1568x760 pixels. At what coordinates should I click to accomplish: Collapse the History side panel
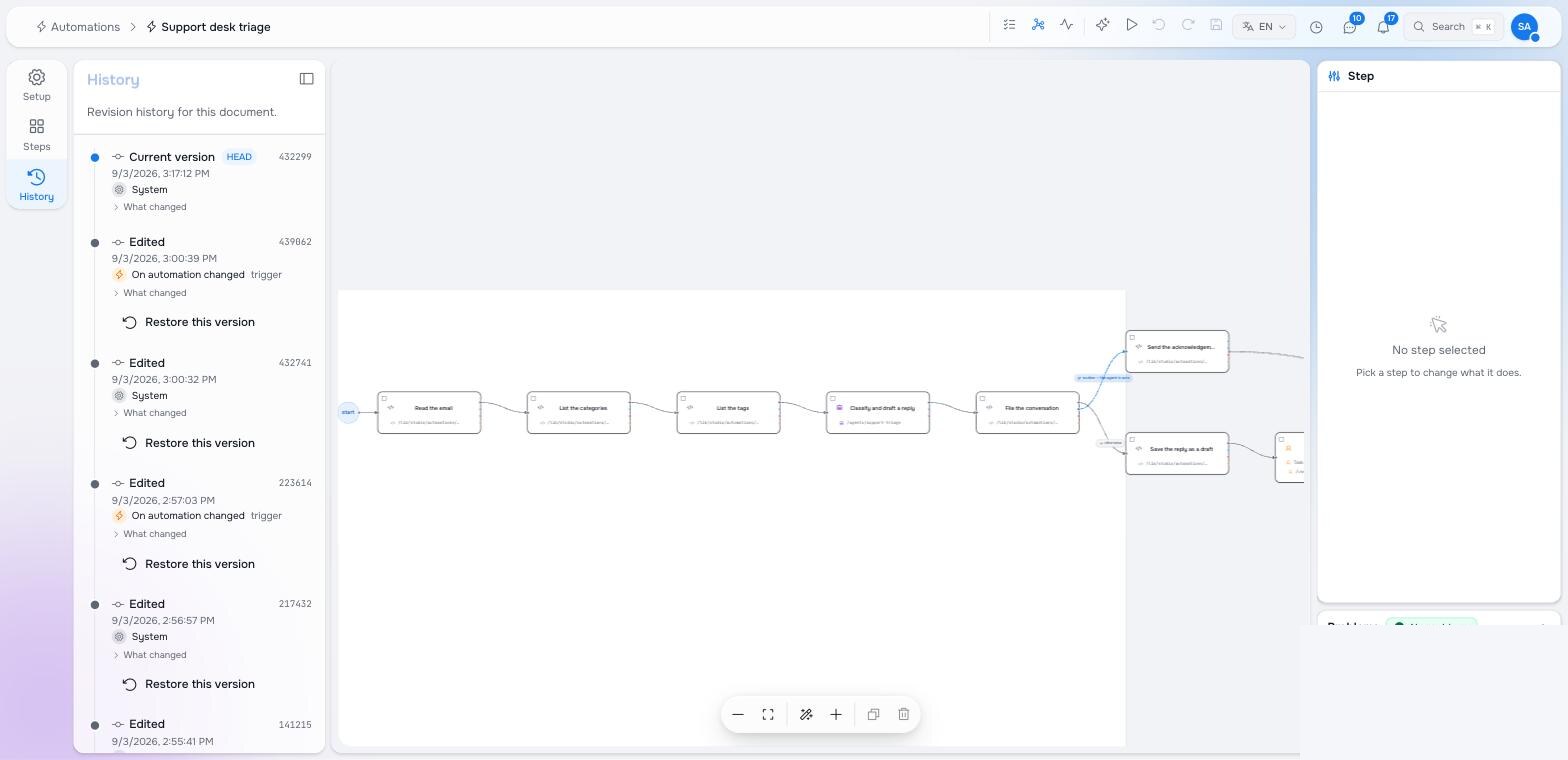pos(307,79)
